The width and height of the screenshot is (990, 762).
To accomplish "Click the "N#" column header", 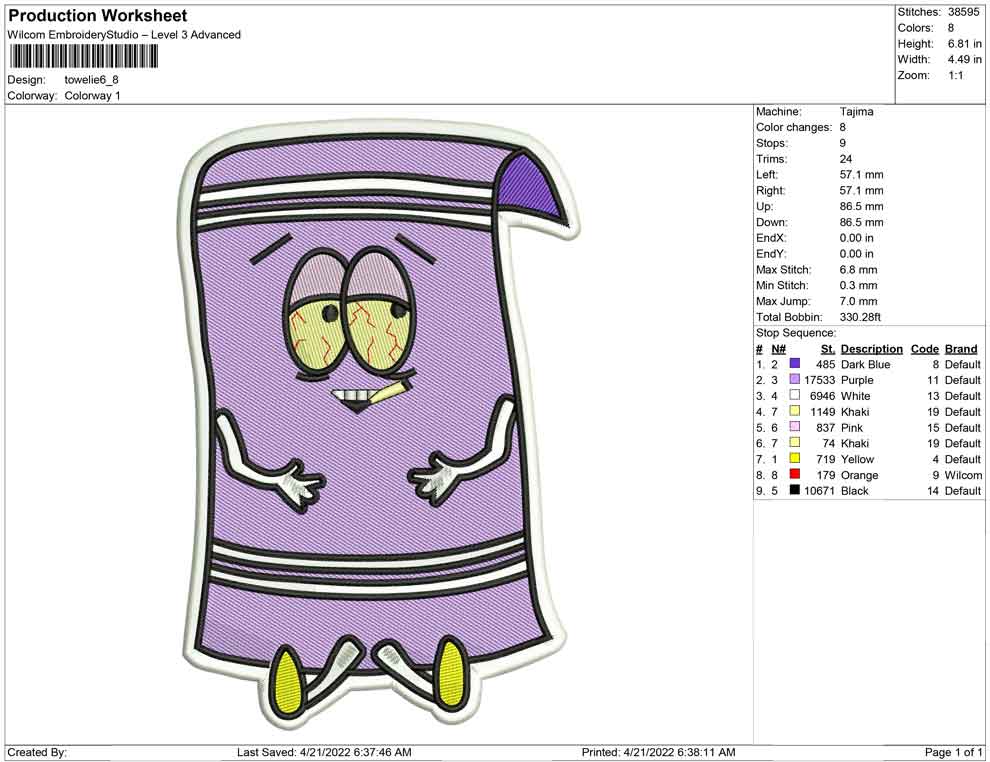I will click(778, 348).
